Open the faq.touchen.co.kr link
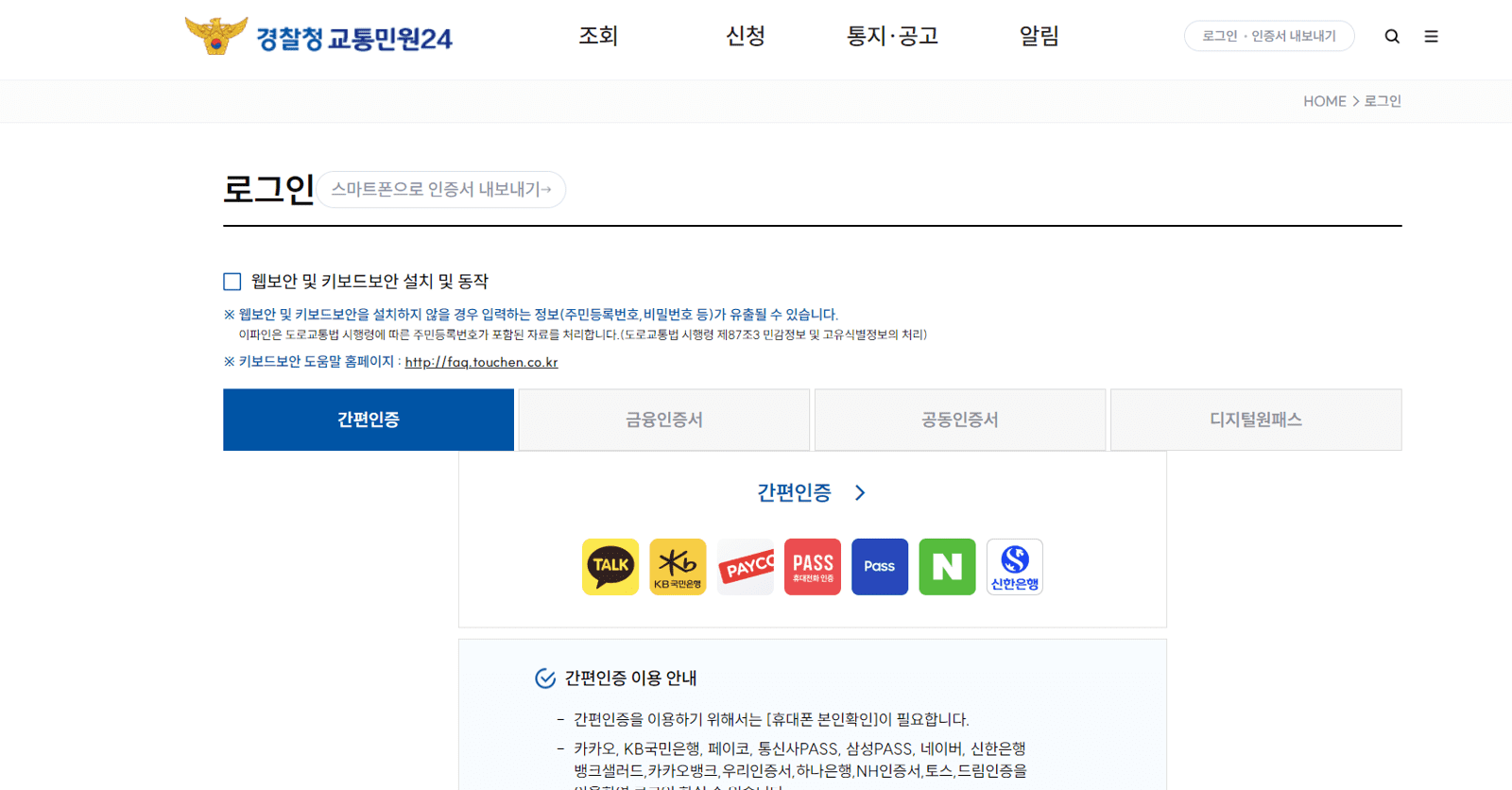Screen dimensions: 1512x790 [481, 362]
